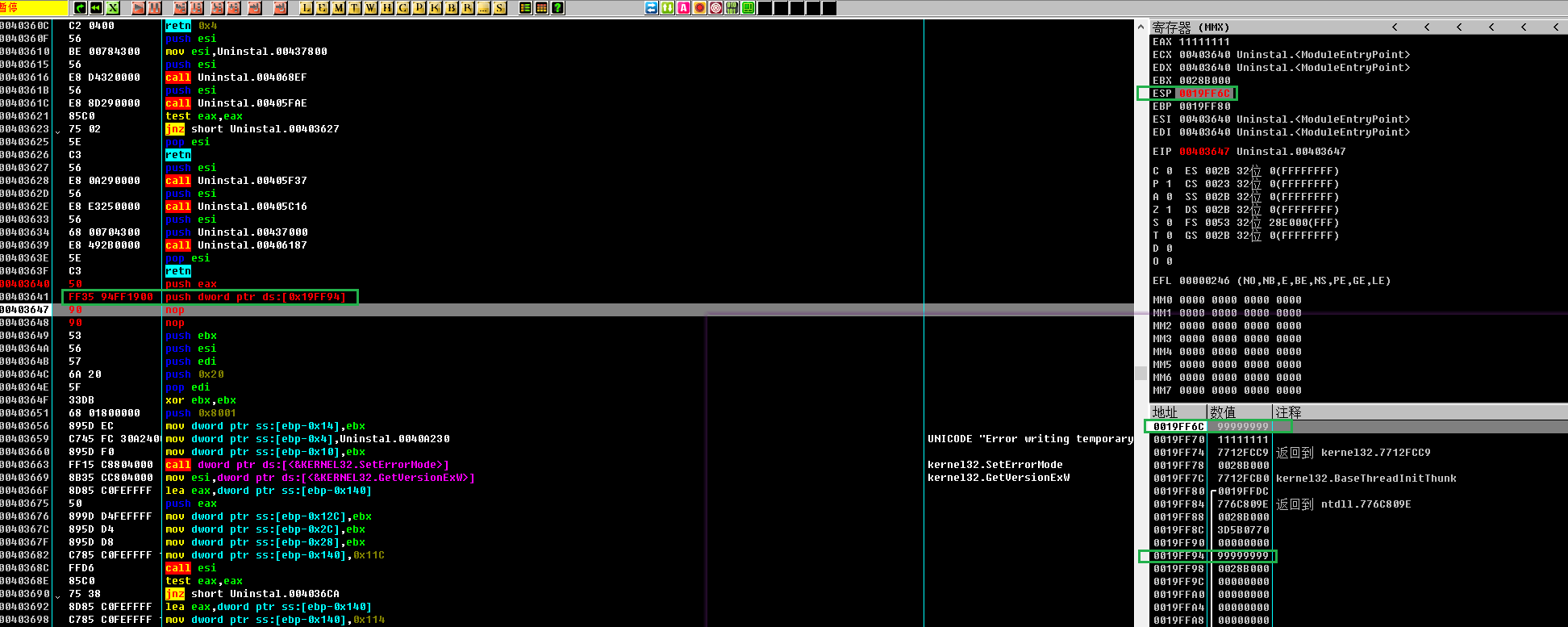Click the 010 101 binary plugin icon
The width and height of the screenshot is (1568, 627).
tap(732, 8)
